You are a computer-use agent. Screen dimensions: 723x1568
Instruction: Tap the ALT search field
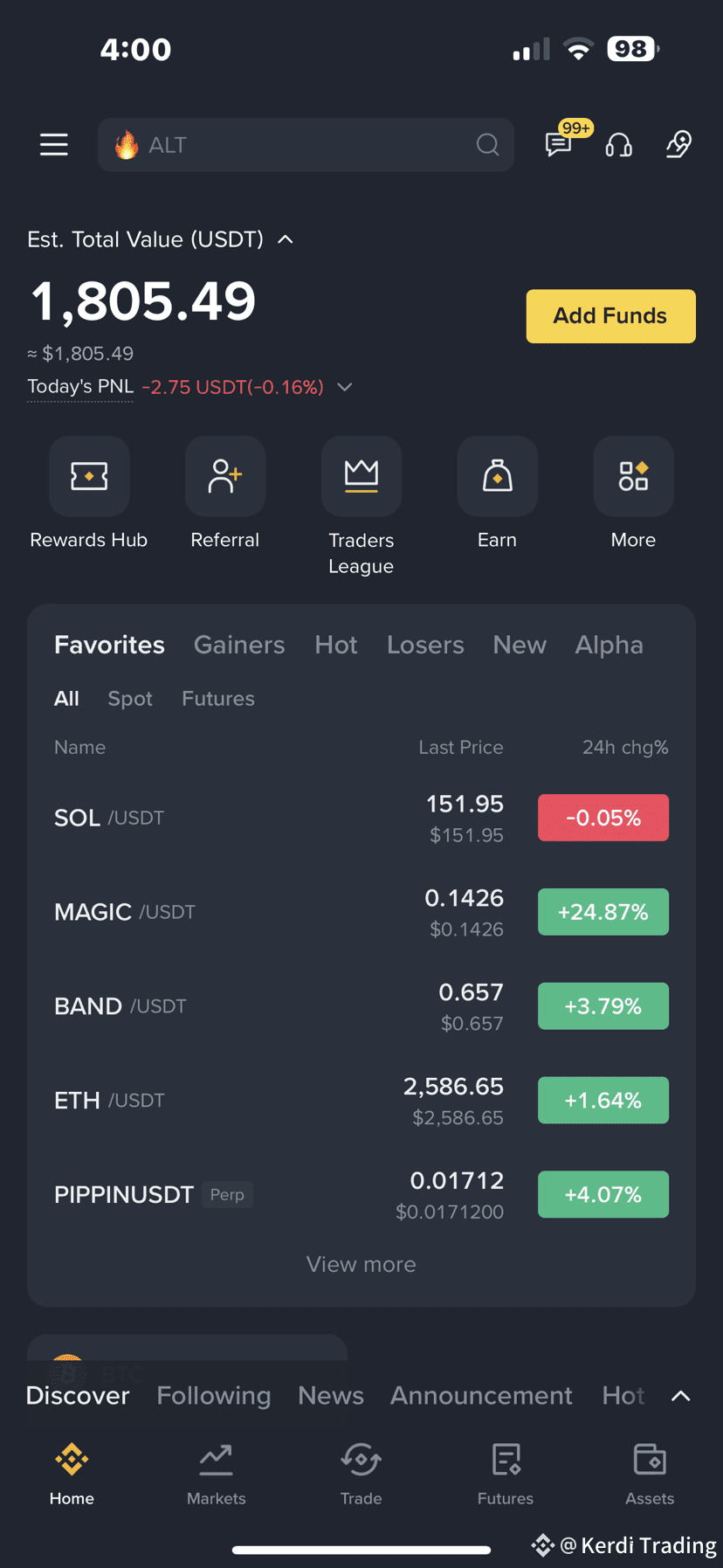click(x=306, y=145)
